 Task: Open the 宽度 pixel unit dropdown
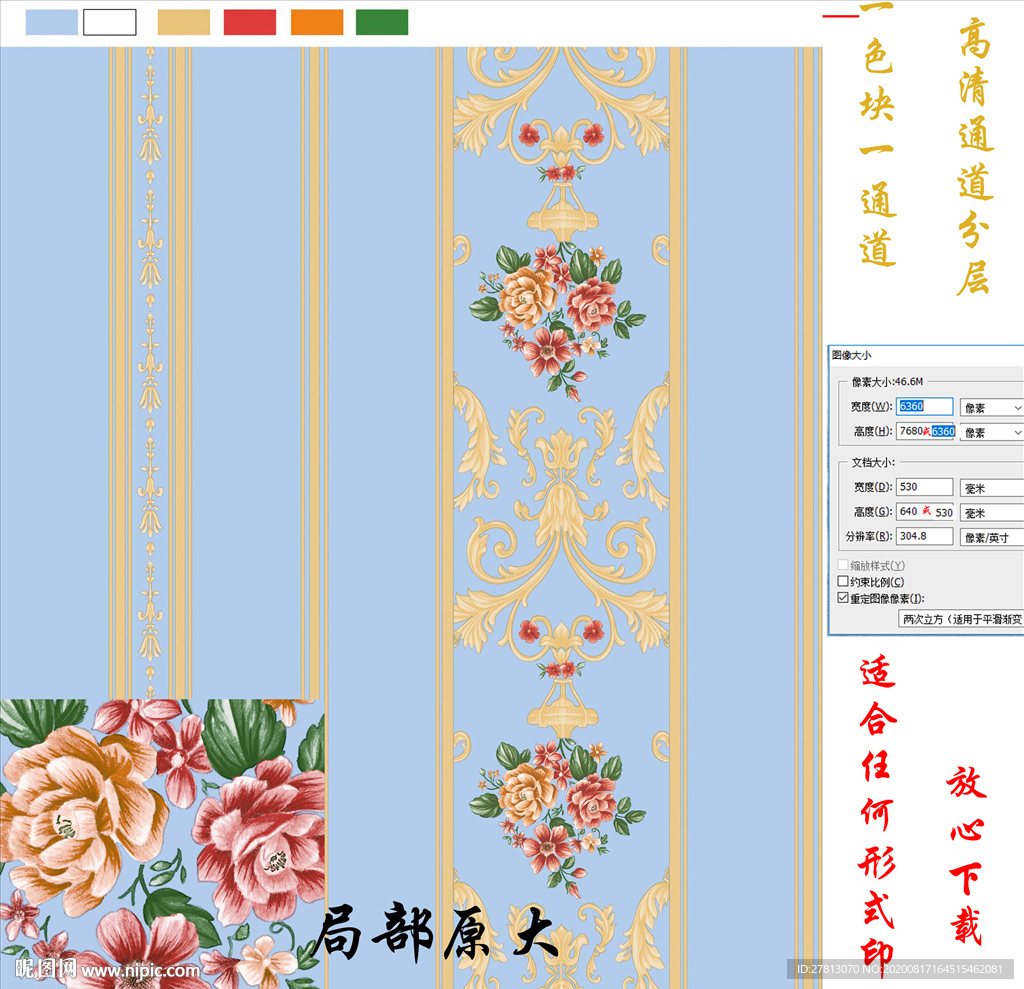click(x=993, y=407)
